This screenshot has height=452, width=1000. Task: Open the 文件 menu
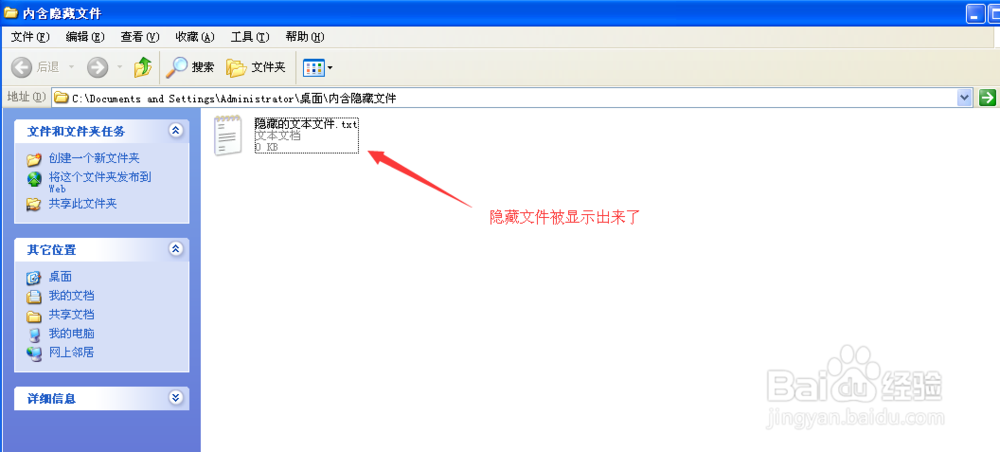(31, 37)
